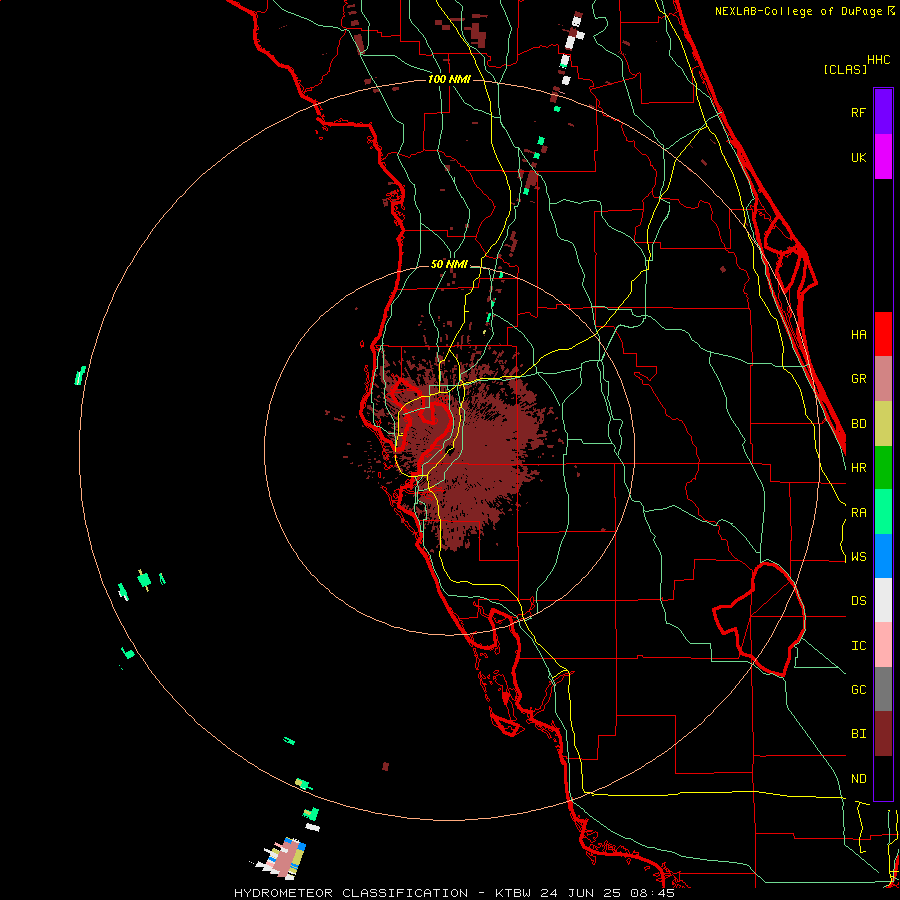
Task: Select the HA legend label
Action: pos(858,334)
